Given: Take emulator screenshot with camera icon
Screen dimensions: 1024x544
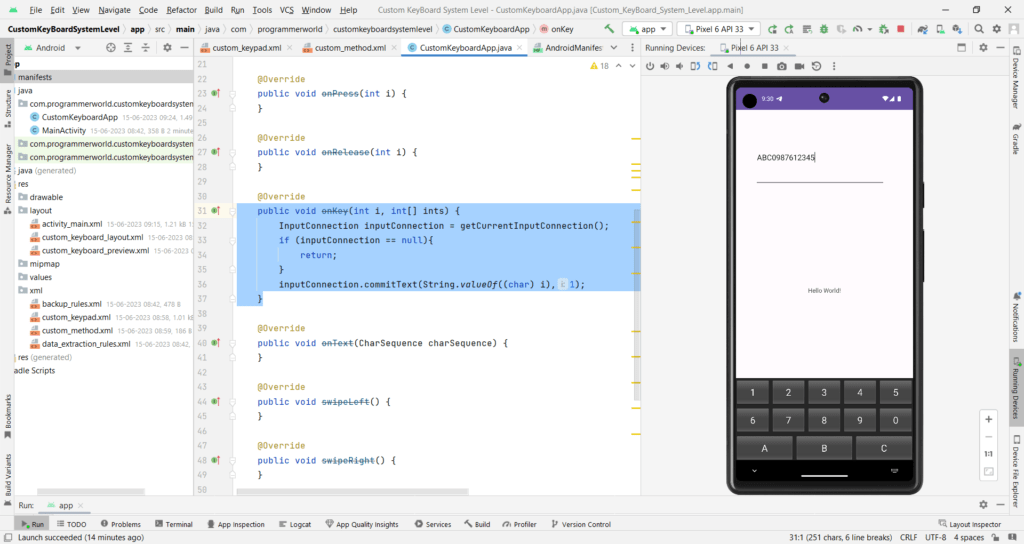Looking at the screenshot, I should click(782, 66).
